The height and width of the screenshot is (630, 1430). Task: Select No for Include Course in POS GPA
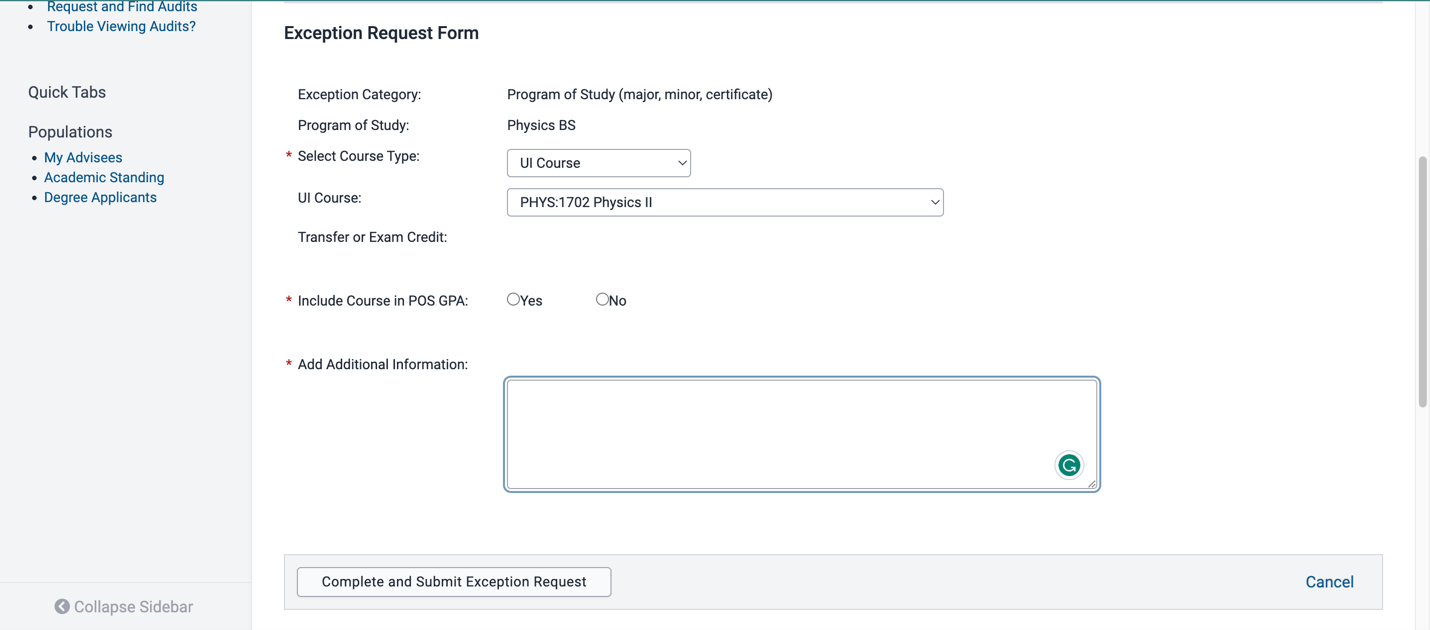pos(602,299)
